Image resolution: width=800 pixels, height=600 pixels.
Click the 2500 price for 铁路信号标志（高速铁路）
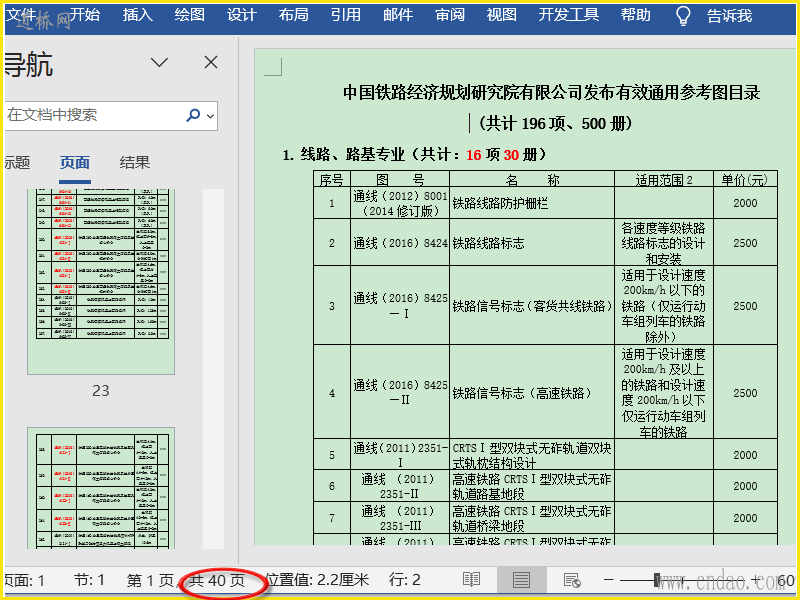point(745,393)
